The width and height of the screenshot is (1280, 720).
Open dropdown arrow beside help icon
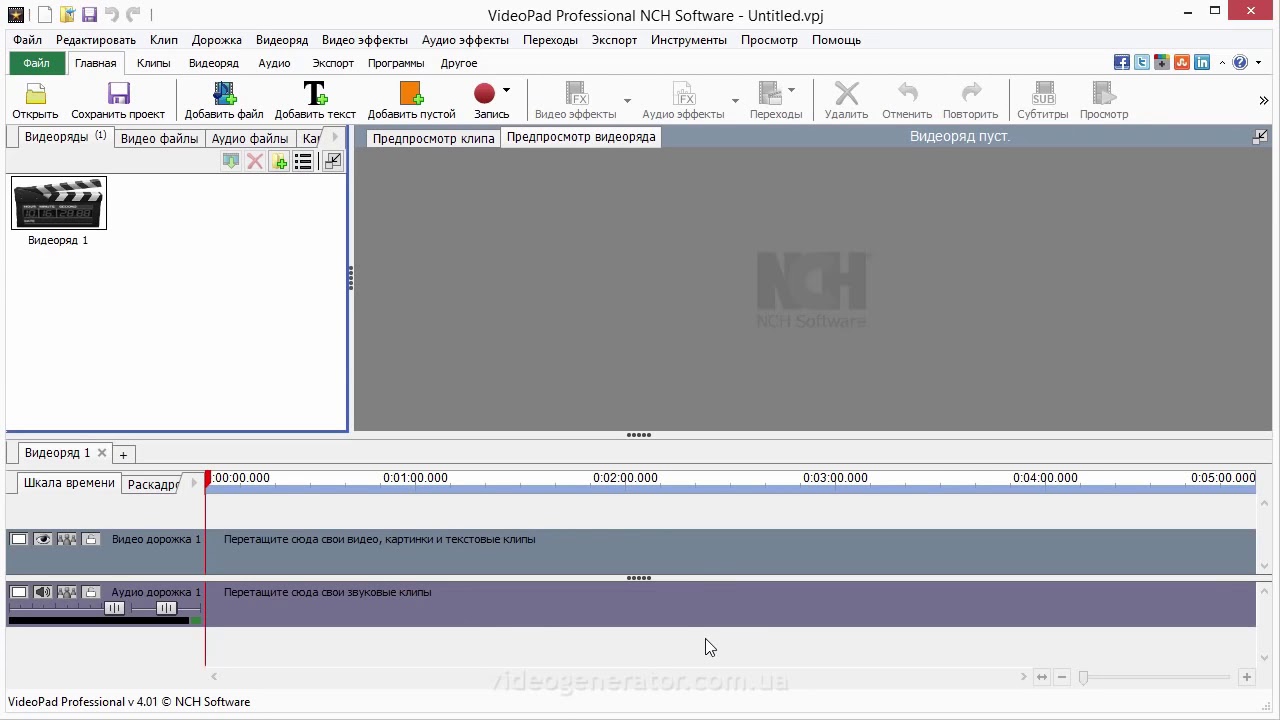tap(1256, 63)
